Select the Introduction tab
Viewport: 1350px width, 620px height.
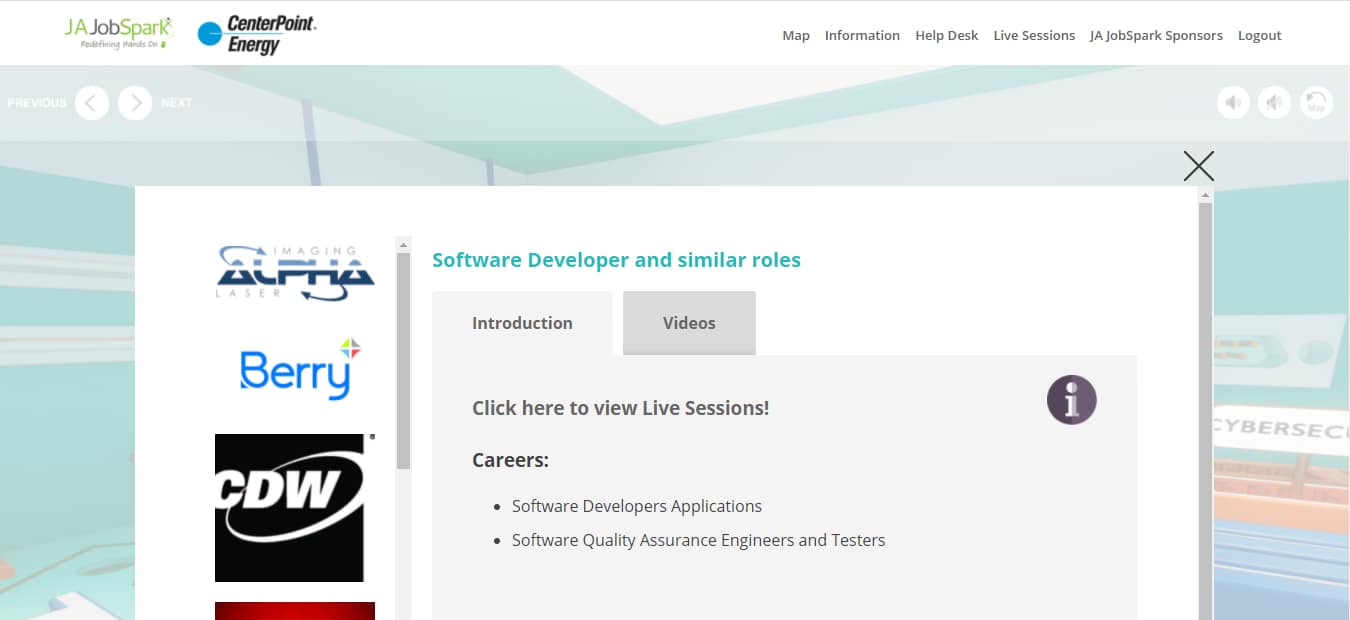point(522,323)
